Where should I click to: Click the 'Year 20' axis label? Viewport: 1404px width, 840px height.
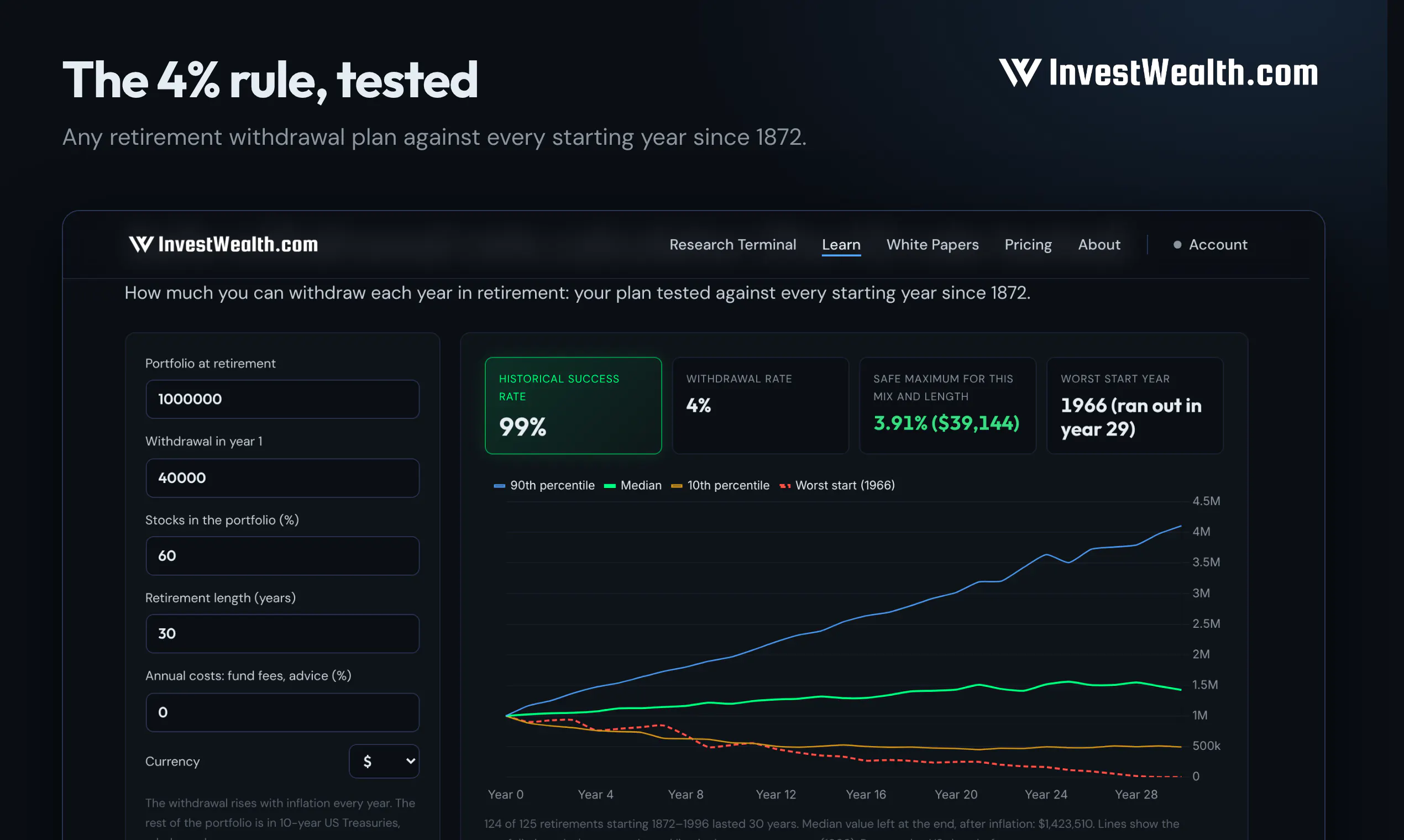pos(956,794)
